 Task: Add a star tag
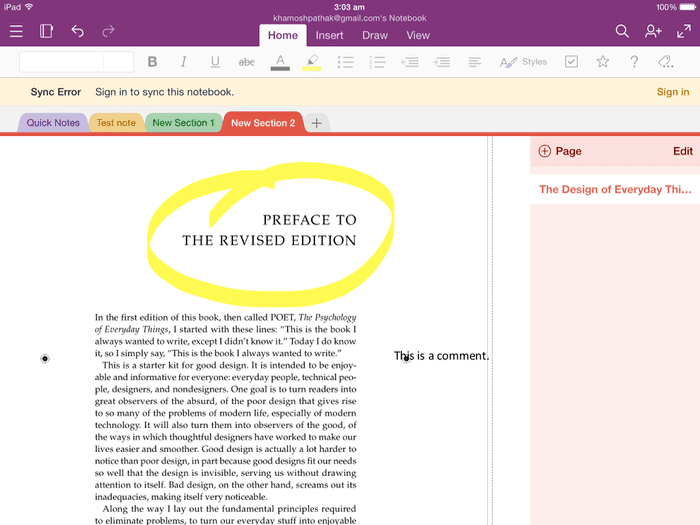(603, 62)
